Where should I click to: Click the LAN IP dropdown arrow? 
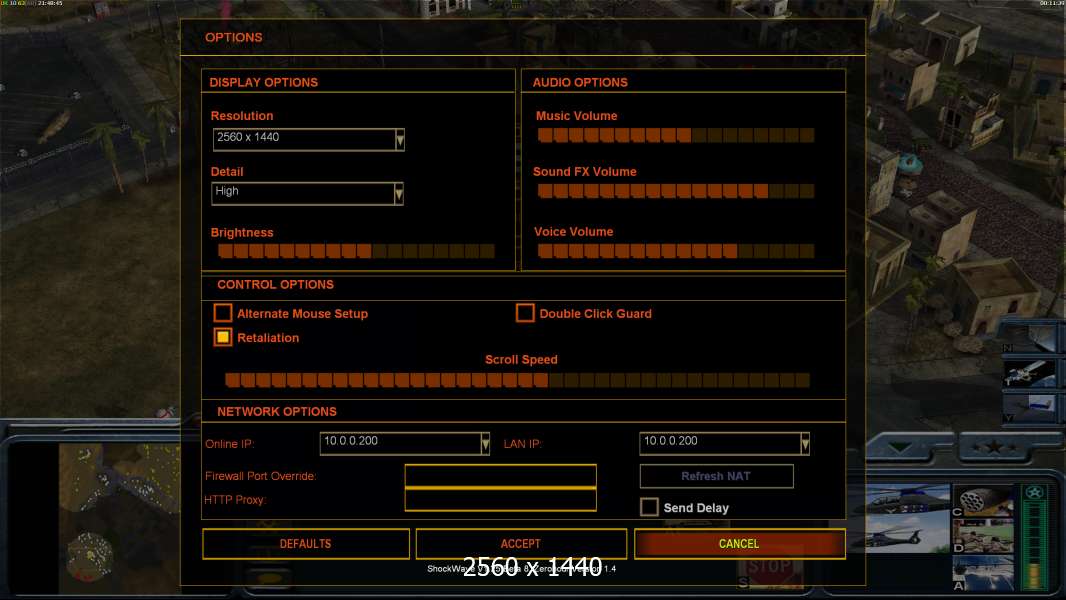click(x=805, y=444)
